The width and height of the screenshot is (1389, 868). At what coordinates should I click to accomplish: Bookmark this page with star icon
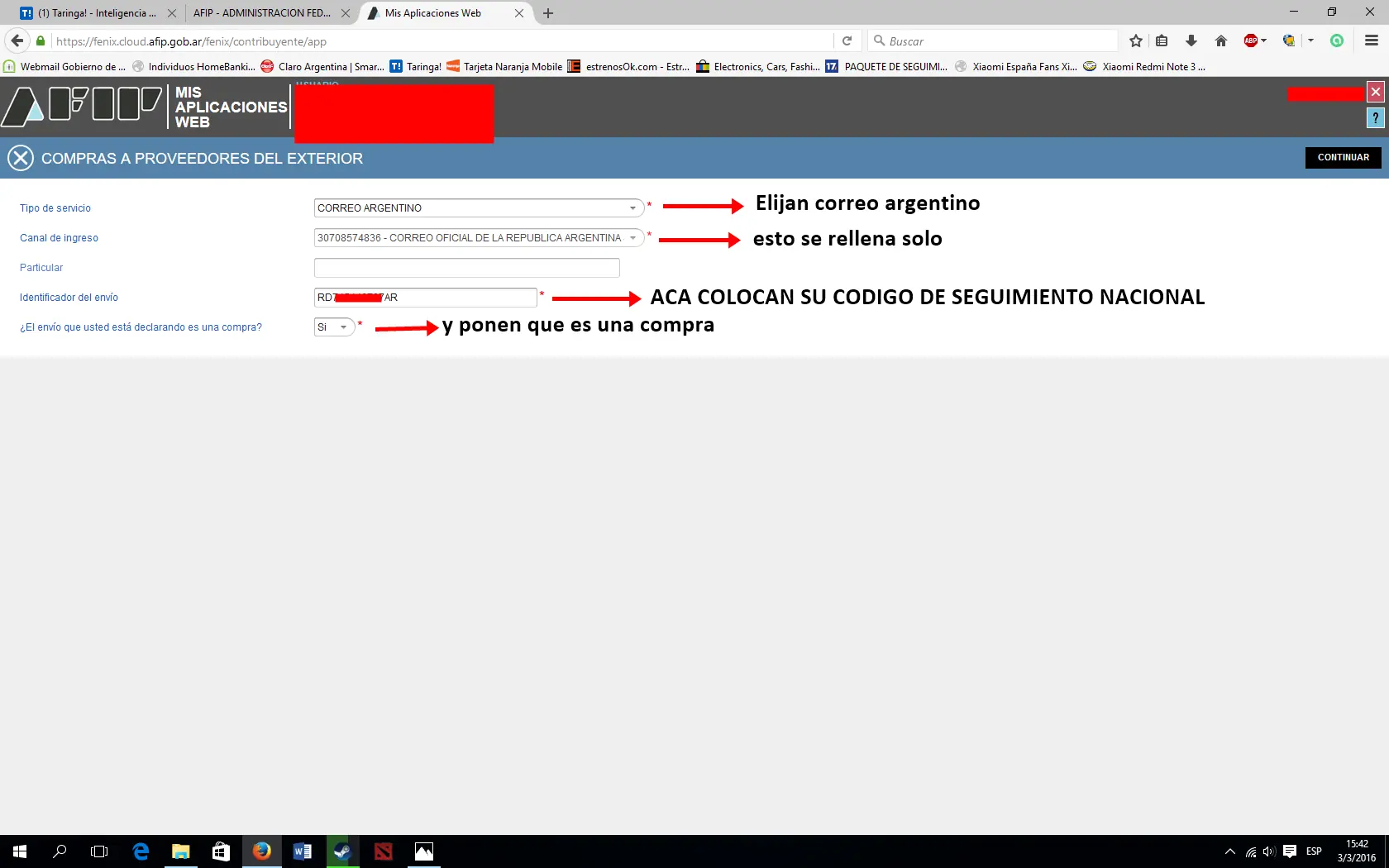1135,41
